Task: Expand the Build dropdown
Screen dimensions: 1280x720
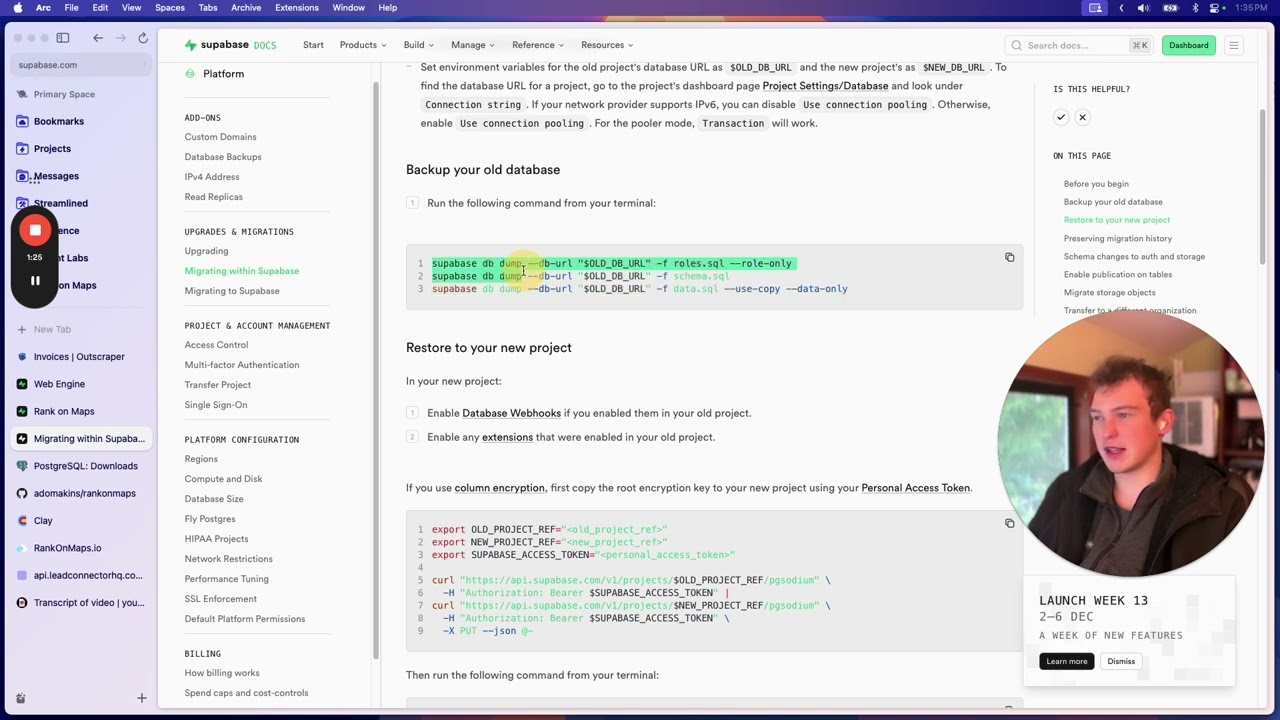Action: coord(419,45)
